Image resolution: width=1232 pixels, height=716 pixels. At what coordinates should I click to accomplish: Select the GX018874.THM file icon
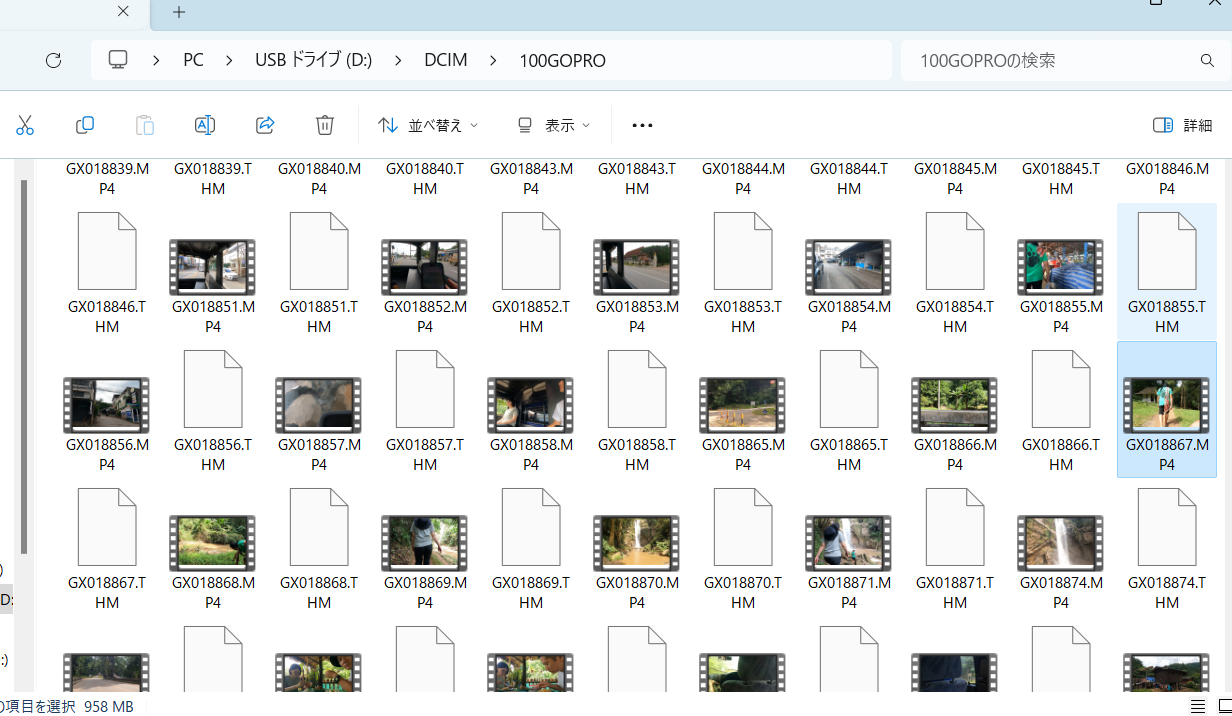(1167, 527)
